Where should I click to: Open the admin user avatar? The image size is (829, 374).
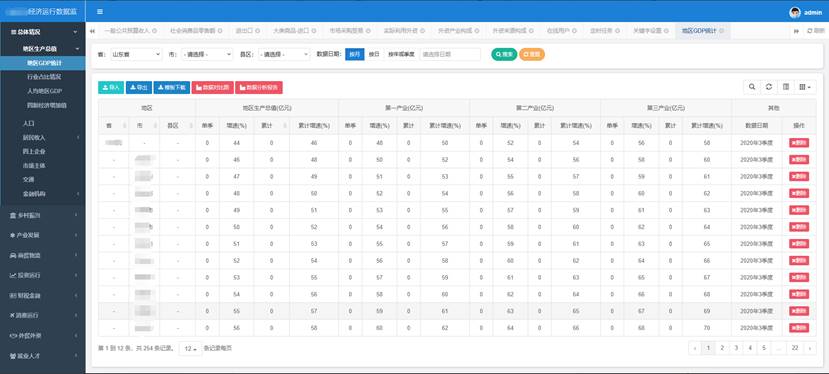tap(795, 13)
